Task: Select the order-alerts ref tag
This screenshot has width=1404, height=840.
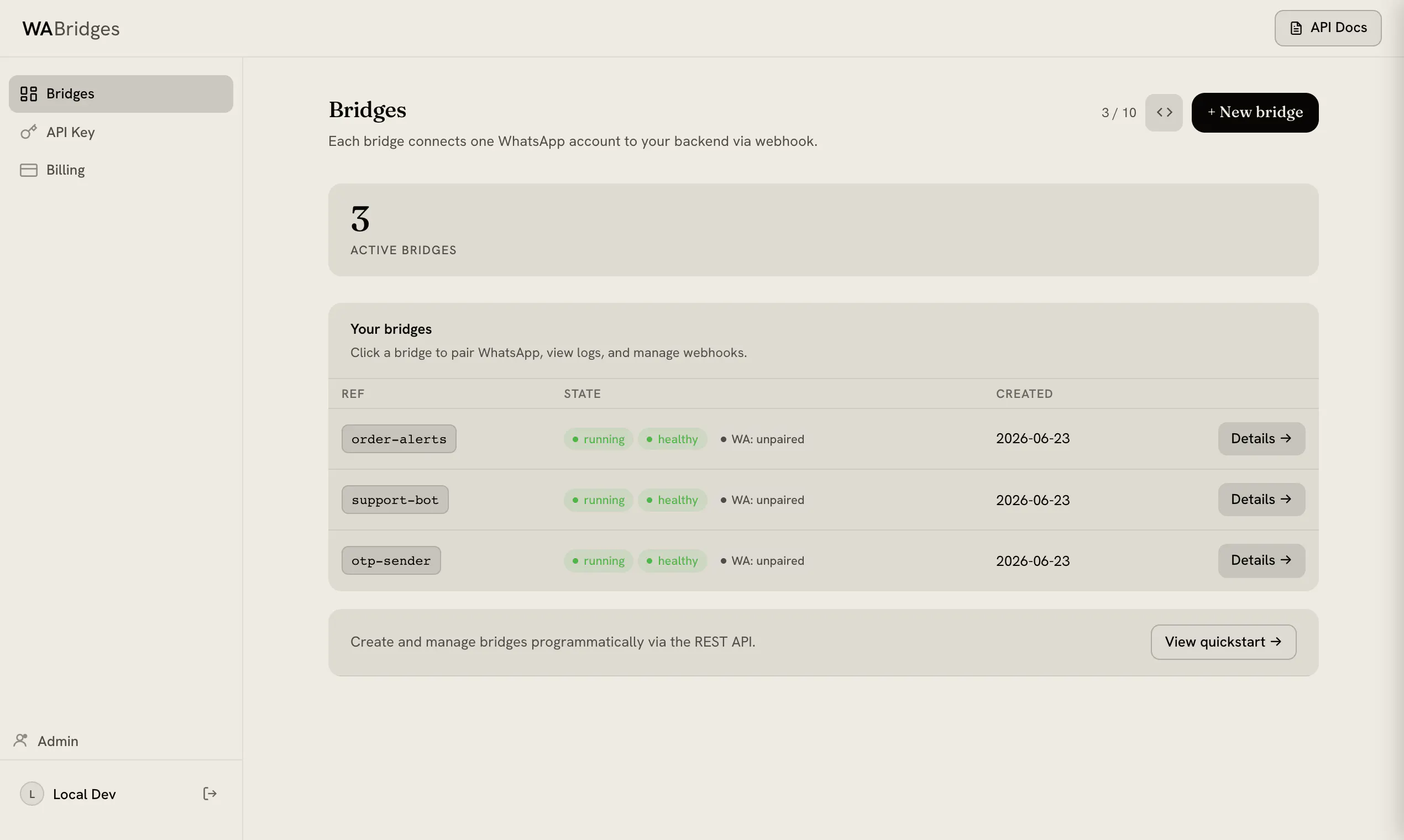Action: click(x=399, y=439)
